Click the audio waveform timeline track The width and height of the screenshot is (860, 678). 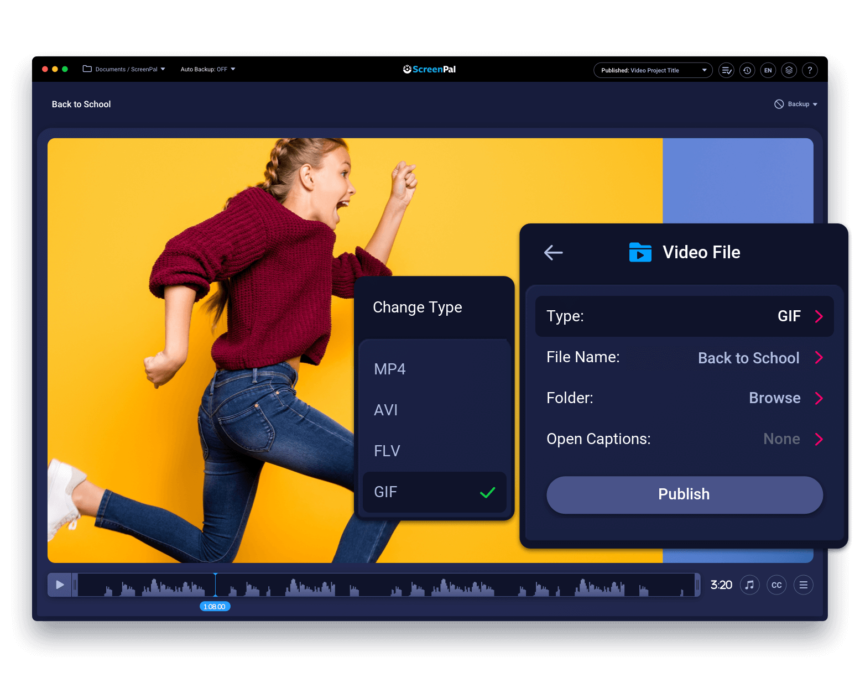point(386,585)
